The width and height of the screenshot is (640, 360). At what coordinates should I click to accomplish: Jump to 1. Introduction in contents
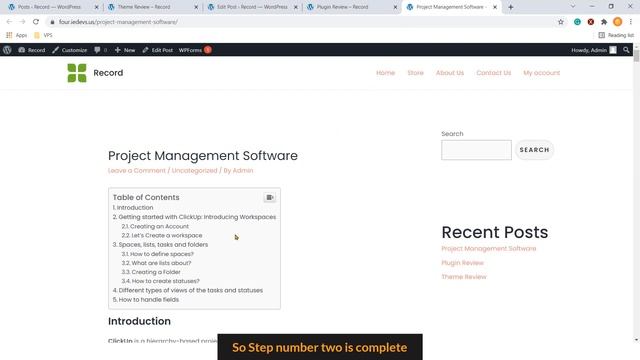click(x=133, y=207)
